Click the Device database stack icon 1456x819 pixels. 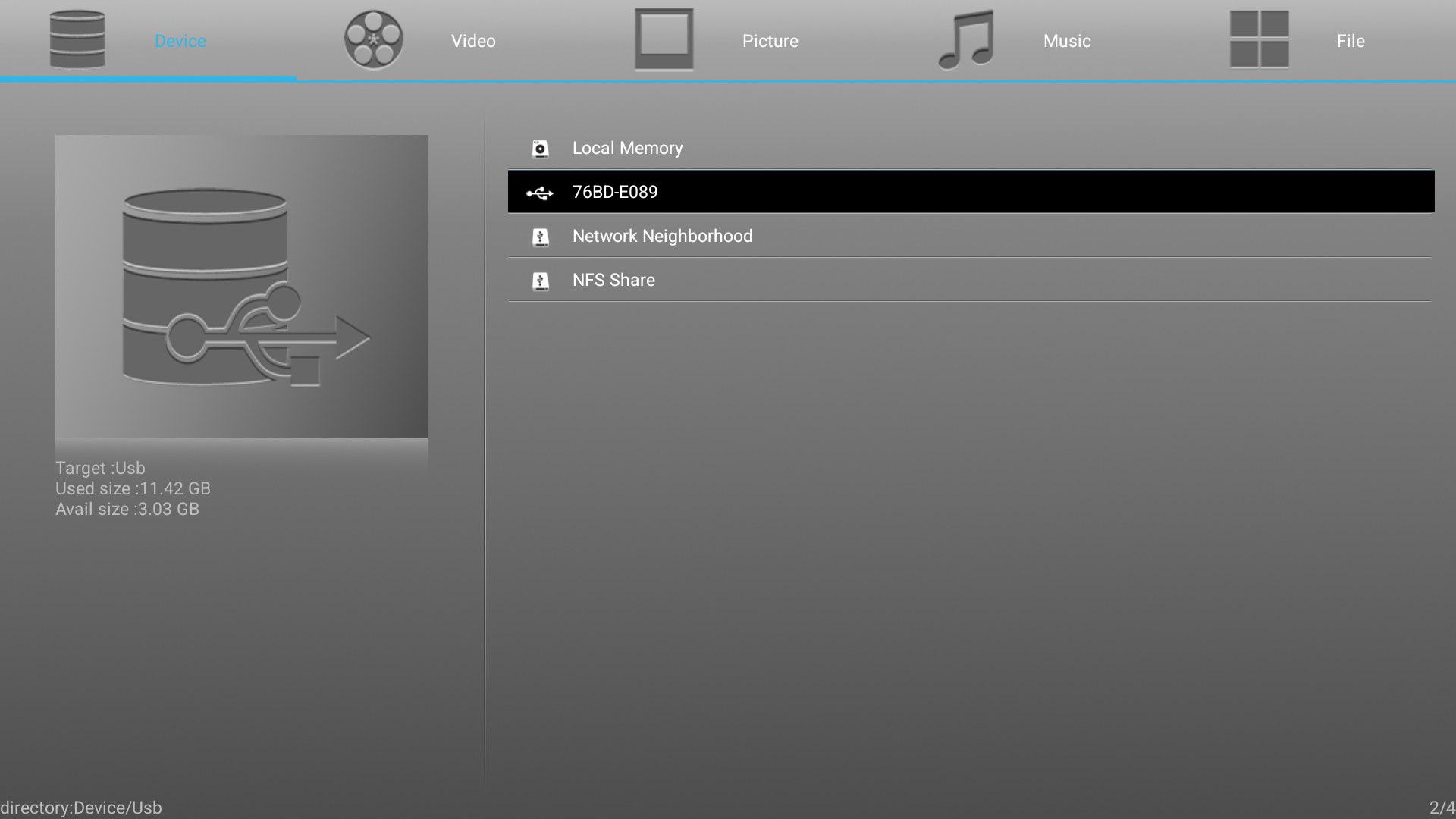(77, 39)
